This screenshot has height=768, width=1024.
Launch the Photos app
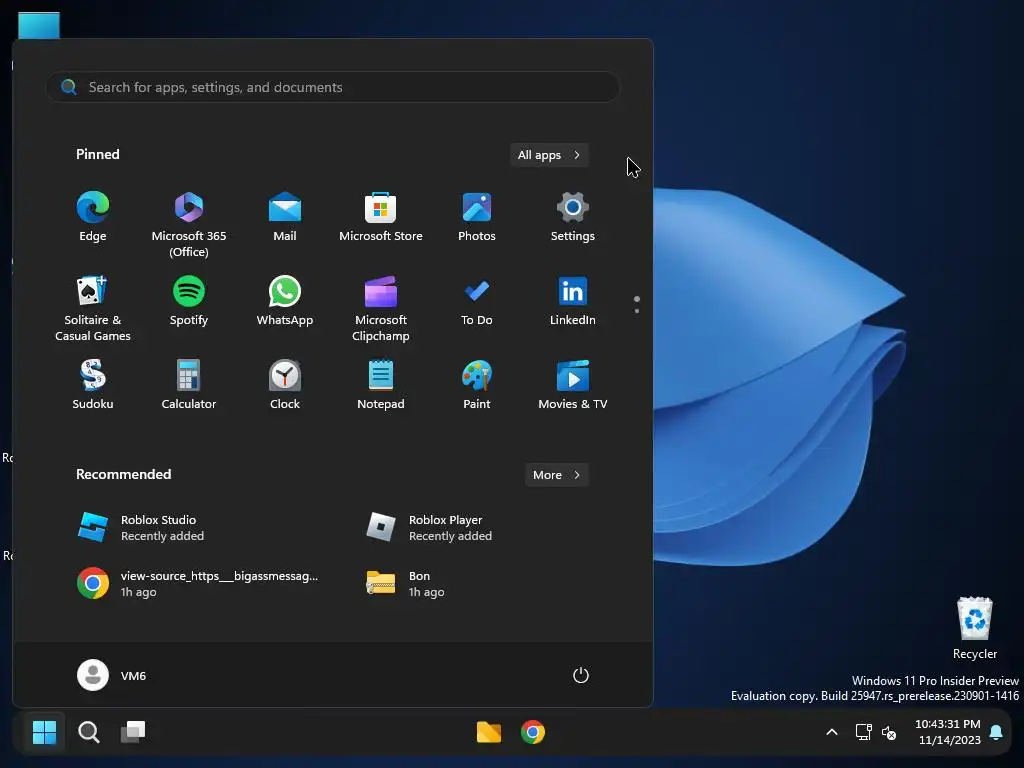click(x=477, y=217)
